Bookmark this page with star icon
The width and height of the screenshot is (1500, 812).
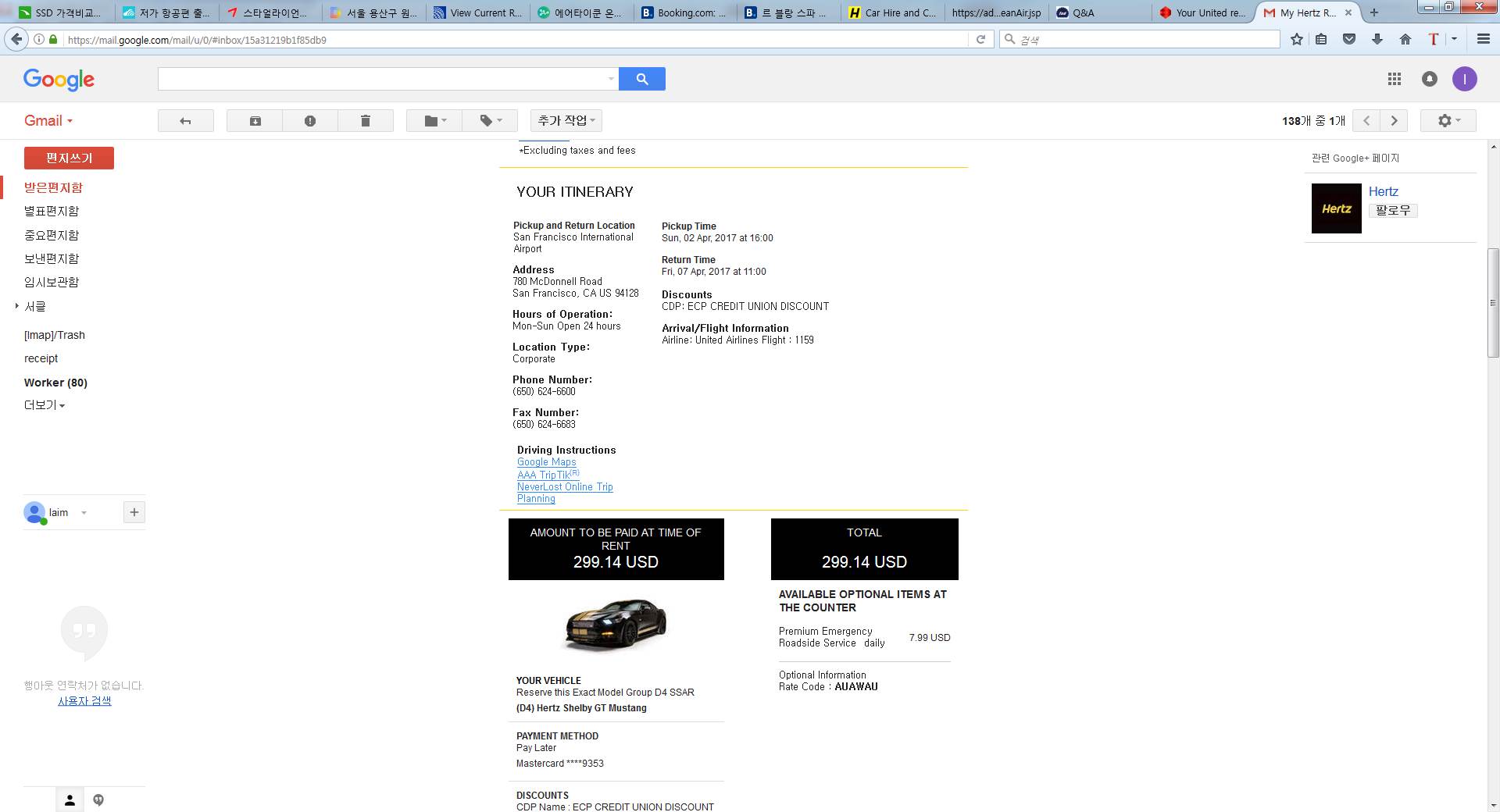click(1297, 39)
